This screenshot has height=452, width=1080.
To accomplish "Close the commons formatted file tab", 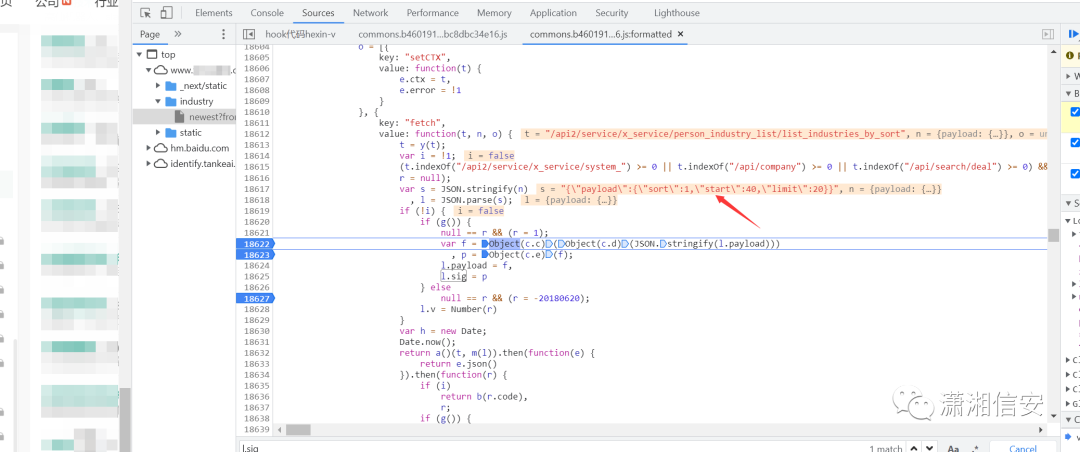I will tap(681, 34).
